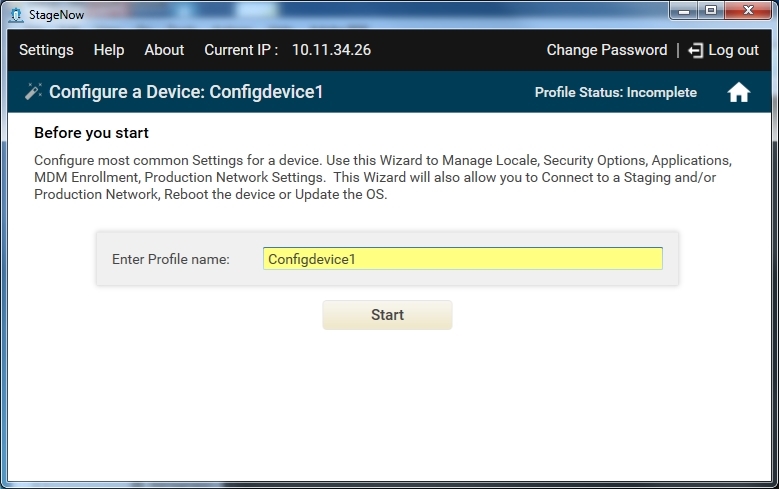Open the About menu
This screenshot has width=779, height=489.
pos(164,50)
